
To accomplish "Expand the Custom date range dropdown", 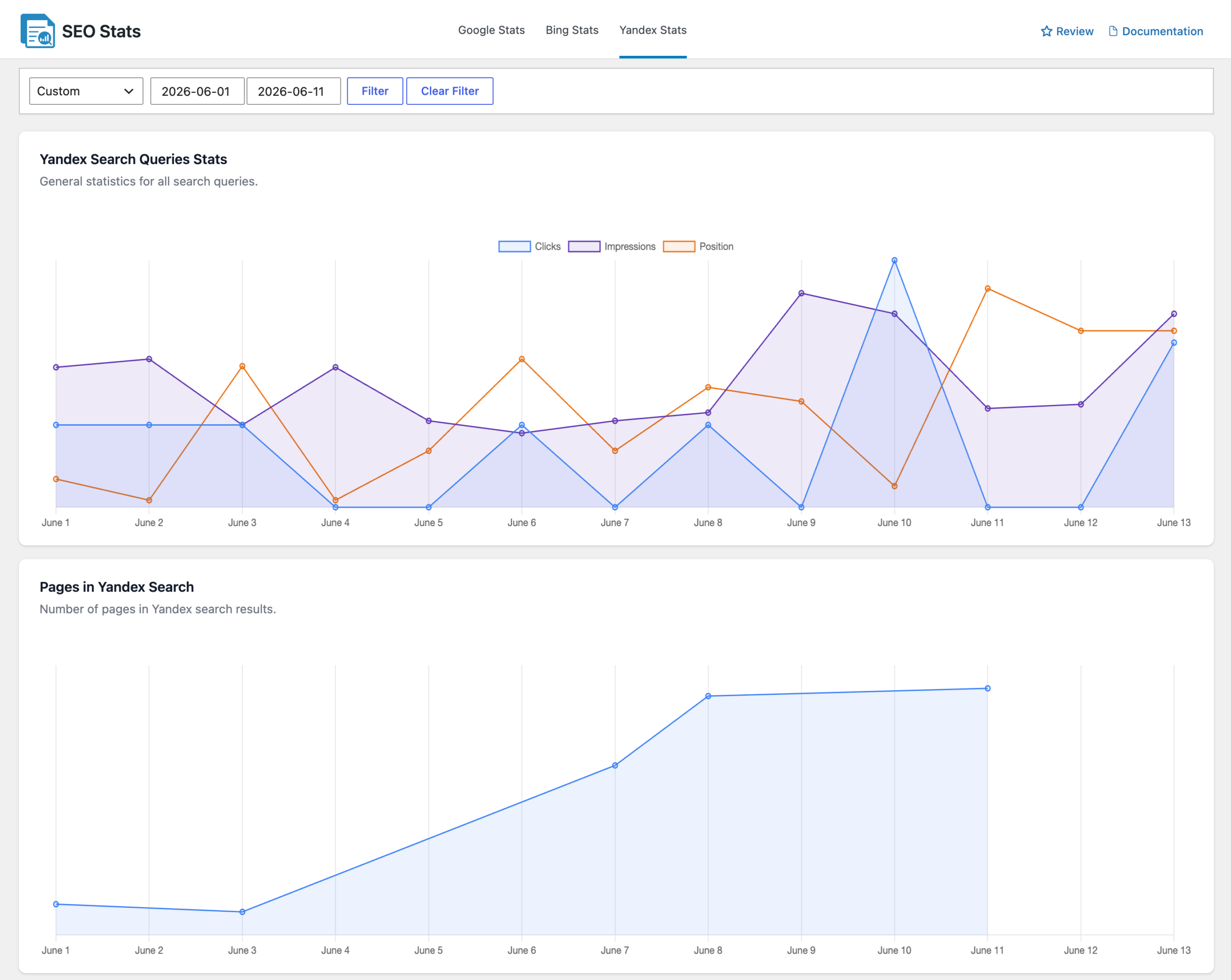I will (86, 91).
